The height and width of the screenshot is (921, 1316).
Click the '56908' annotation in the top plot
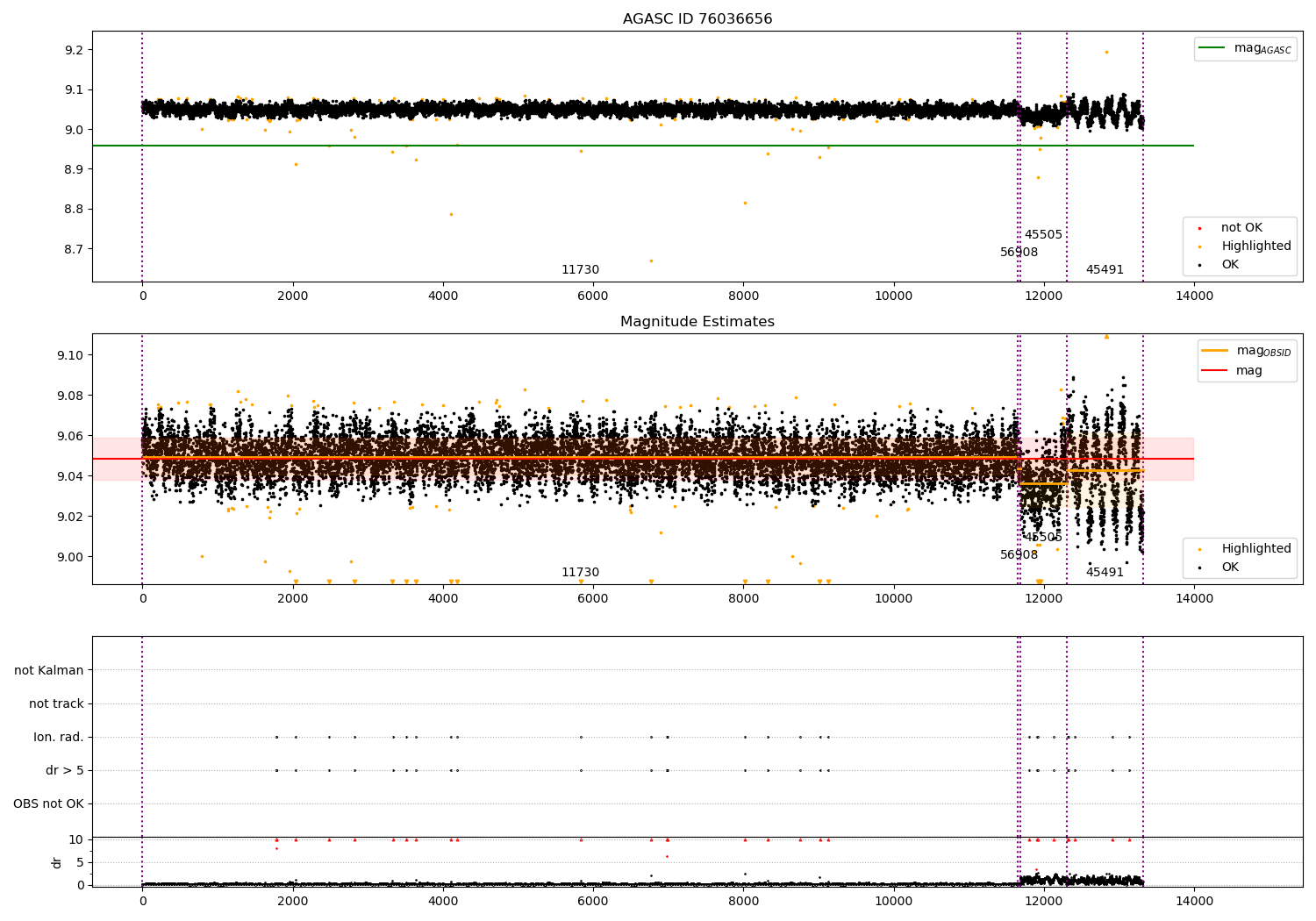(x=1019, y=252)
